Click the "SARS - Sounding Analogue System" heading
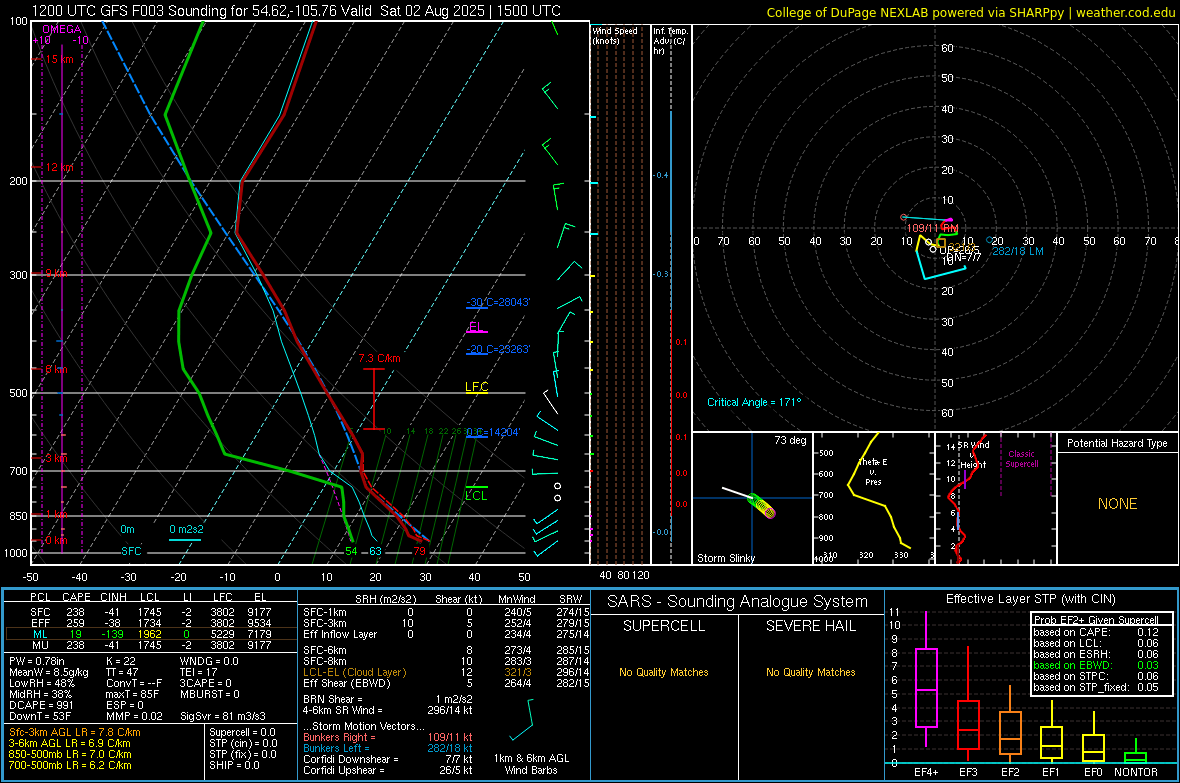 point(737,602)
